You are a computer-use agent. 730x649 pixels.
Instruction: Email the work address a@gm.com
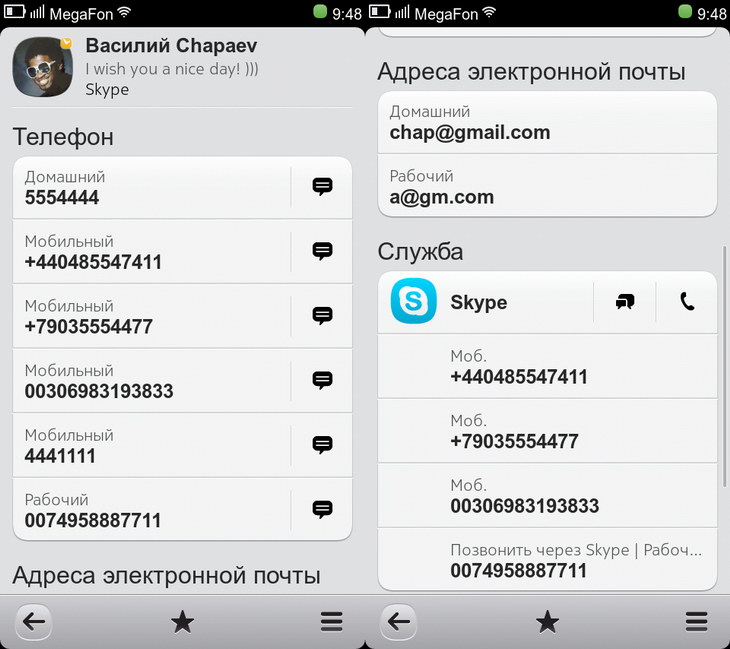tap(548, 186)
